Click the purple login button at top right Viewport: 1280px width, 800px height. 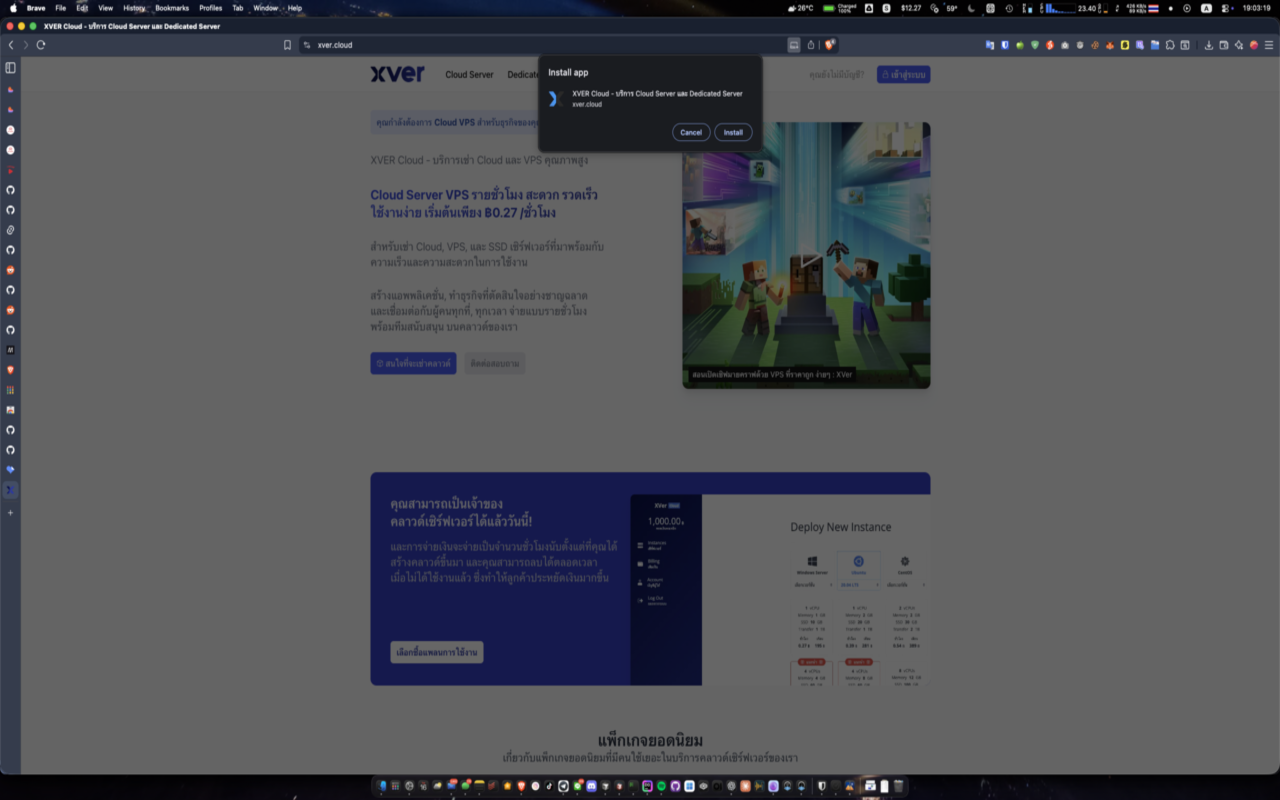904,75
